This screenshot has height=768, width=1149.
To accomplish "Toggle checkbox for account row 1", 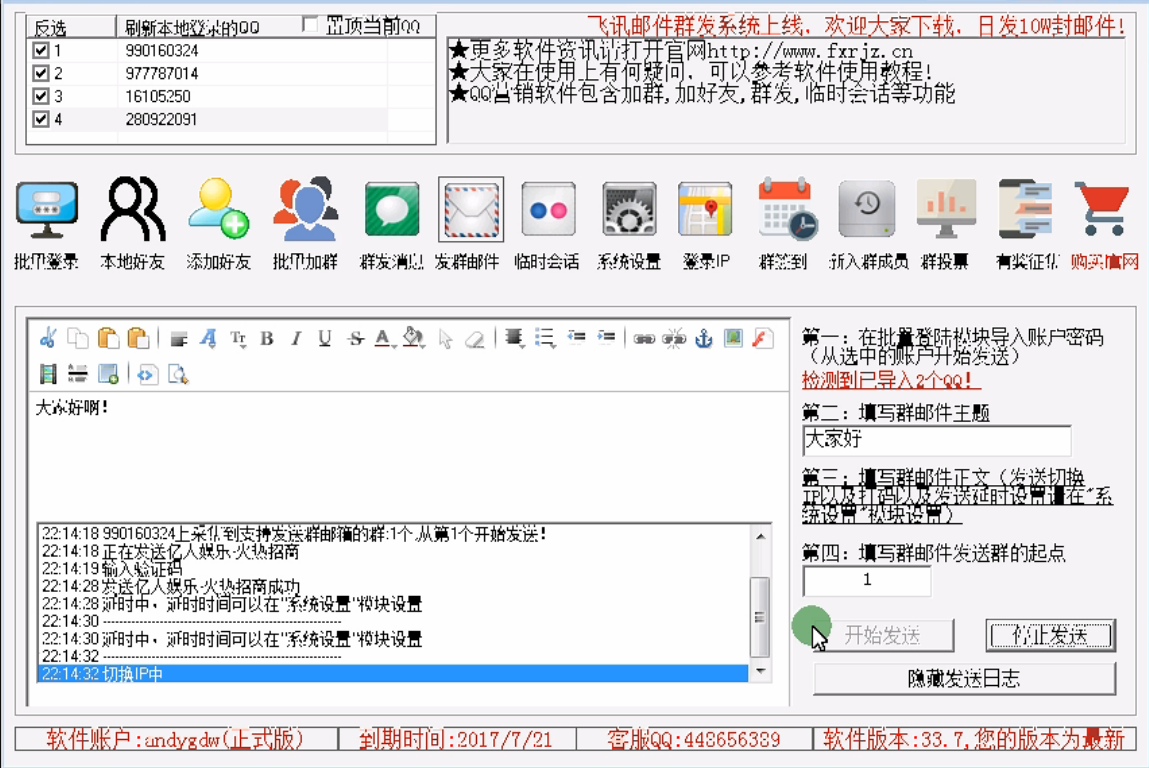I will [41, 50].
